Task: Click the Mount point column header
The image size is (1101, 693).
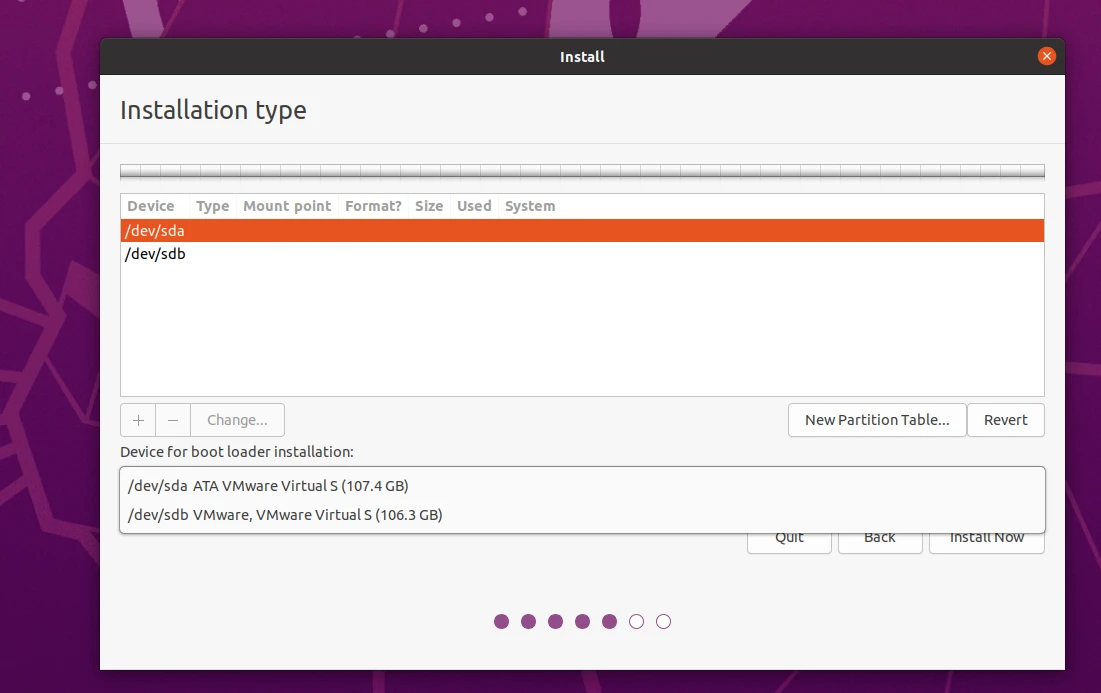Action: (287, 206)
